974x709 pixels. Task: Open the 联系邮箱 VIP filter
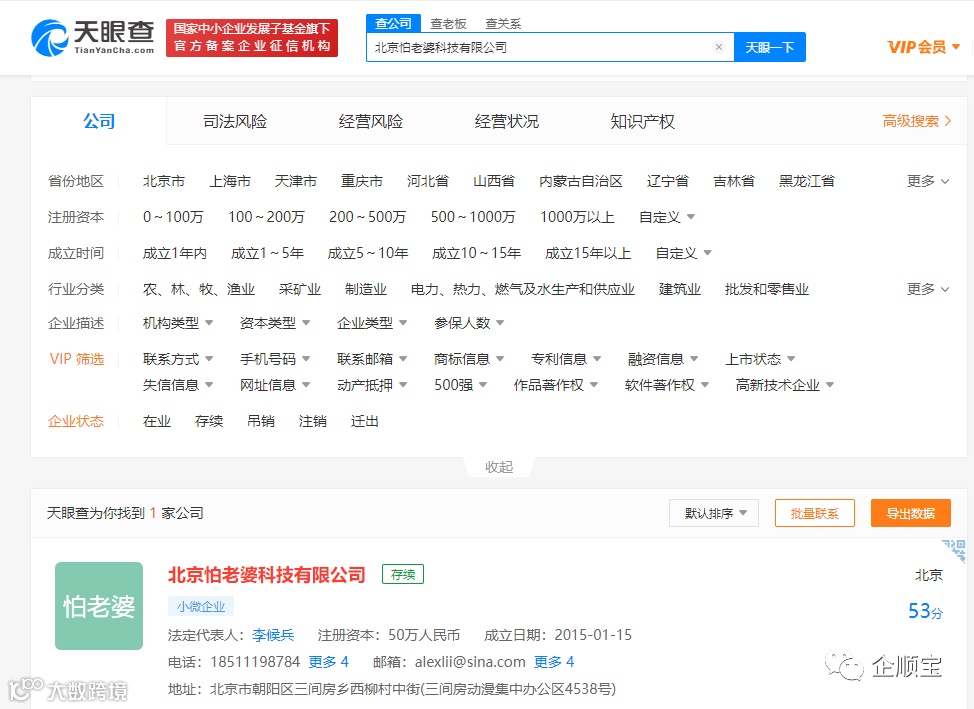371,359
